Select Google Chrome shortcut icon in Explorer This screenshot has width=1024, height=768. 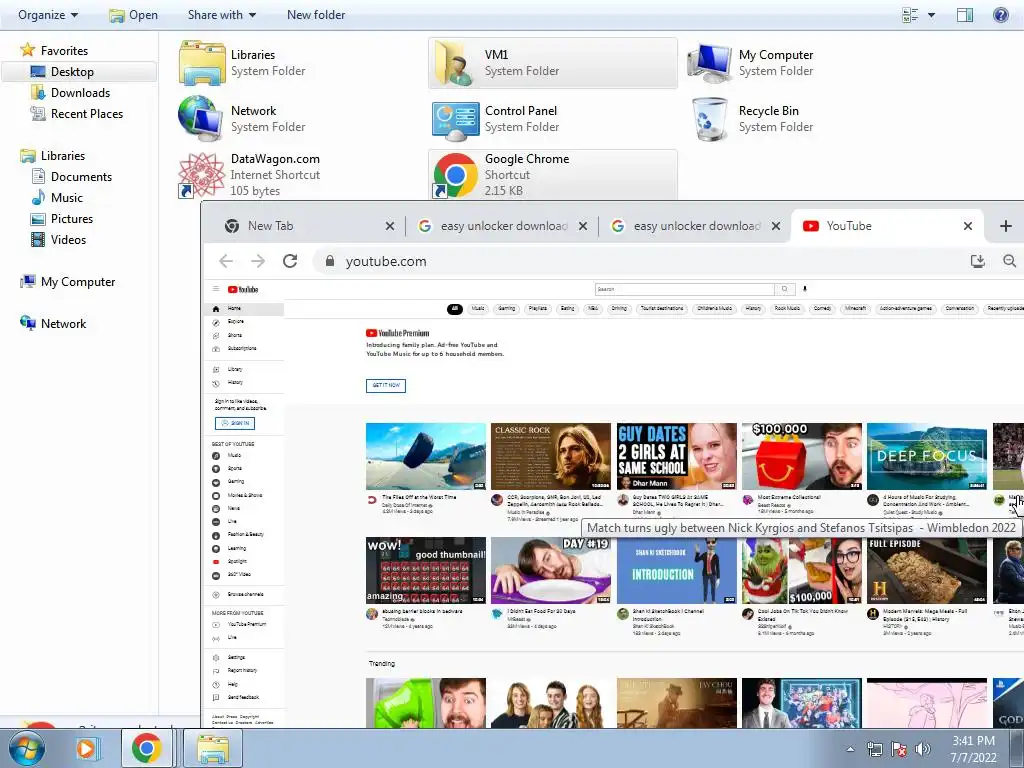455,175
